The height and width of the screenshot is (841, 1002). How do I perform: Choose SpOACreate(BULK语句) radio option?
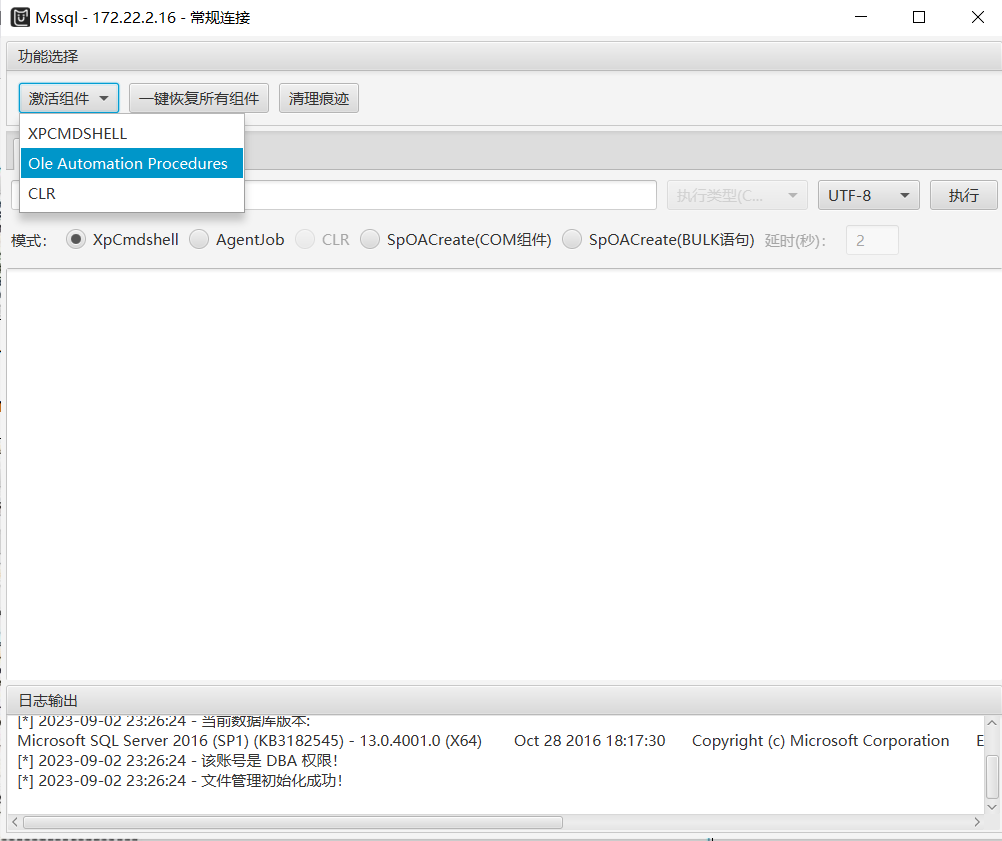coord(572,240)
